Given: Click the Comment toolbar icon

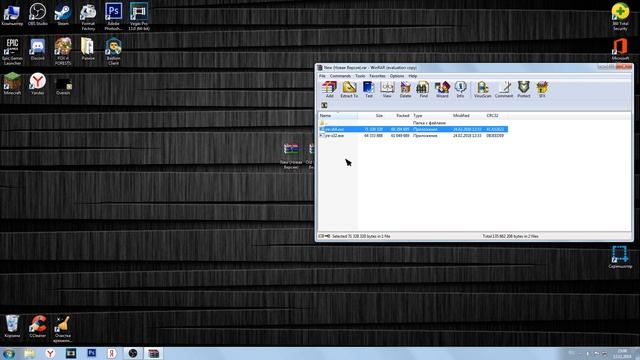Looking at the screenshot, I should point(504,89).
